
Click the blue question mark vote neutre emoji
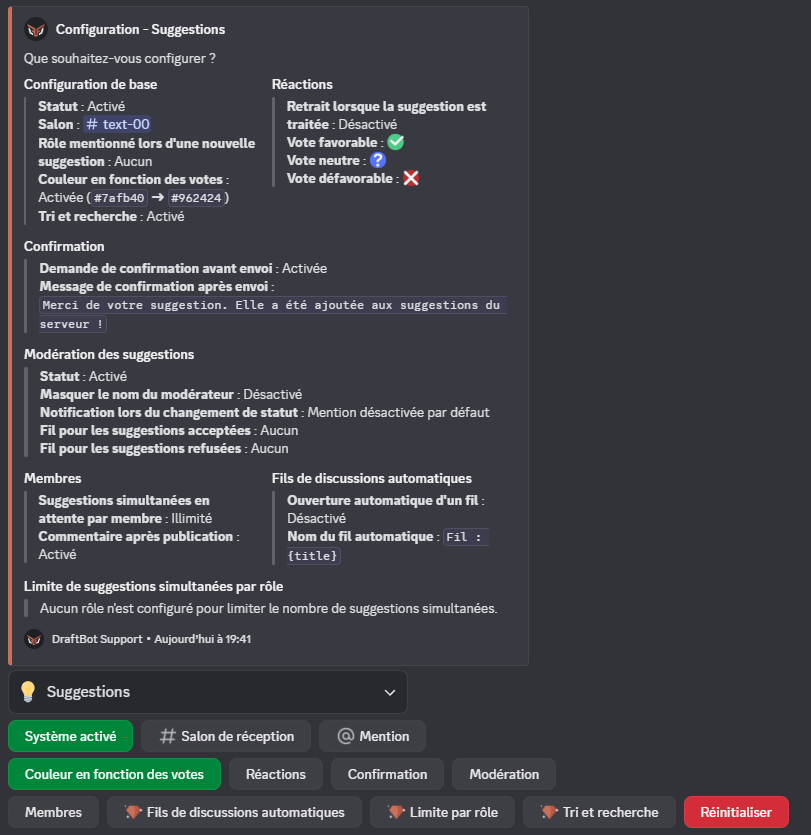378,160
